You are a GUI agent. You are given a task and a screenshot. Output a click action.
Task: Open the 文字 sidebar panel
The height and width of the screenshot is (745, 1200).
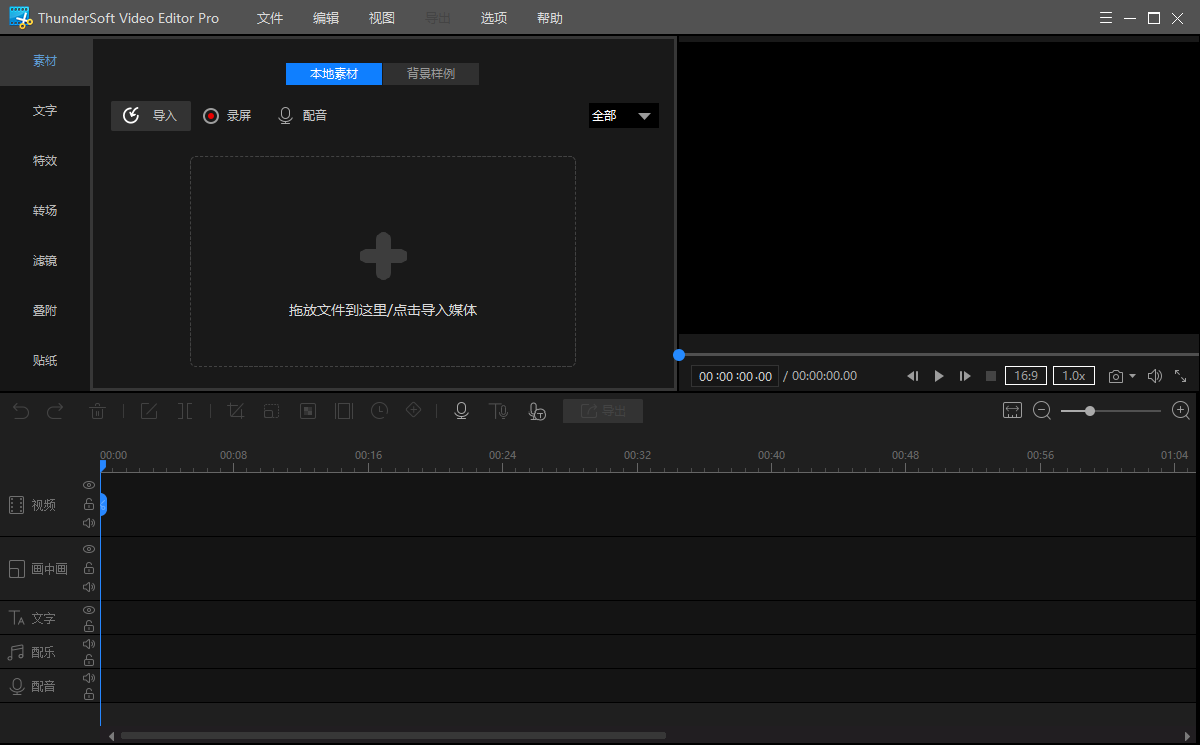point(45,111)
